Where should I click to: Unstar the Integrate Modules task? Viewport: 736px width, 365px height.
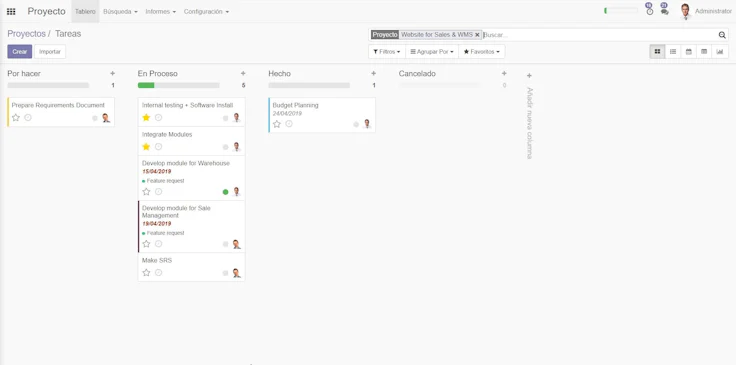coord(146,147)
